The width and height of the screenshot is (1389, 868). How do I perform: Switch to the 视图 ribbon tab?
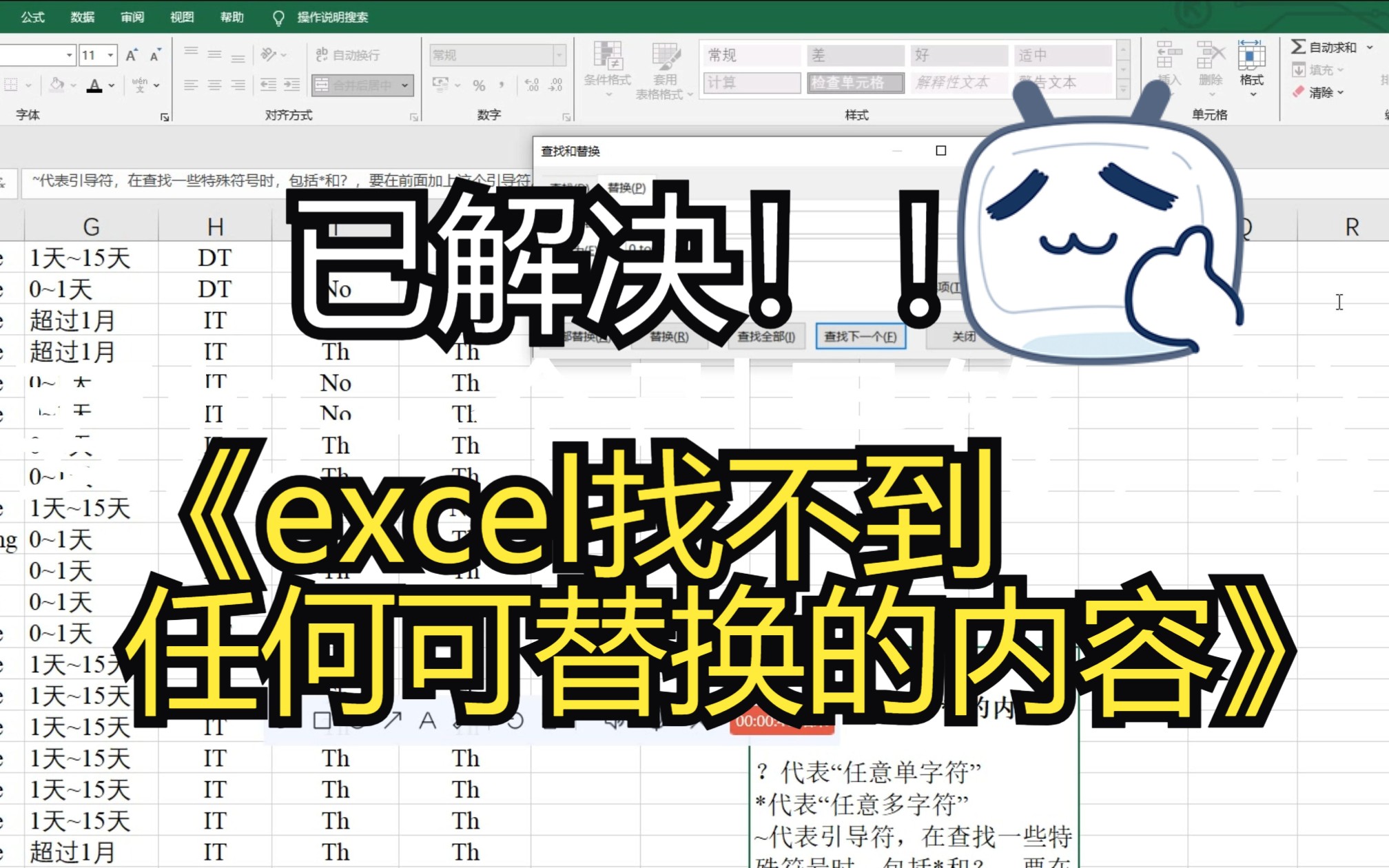coord(181,17)
